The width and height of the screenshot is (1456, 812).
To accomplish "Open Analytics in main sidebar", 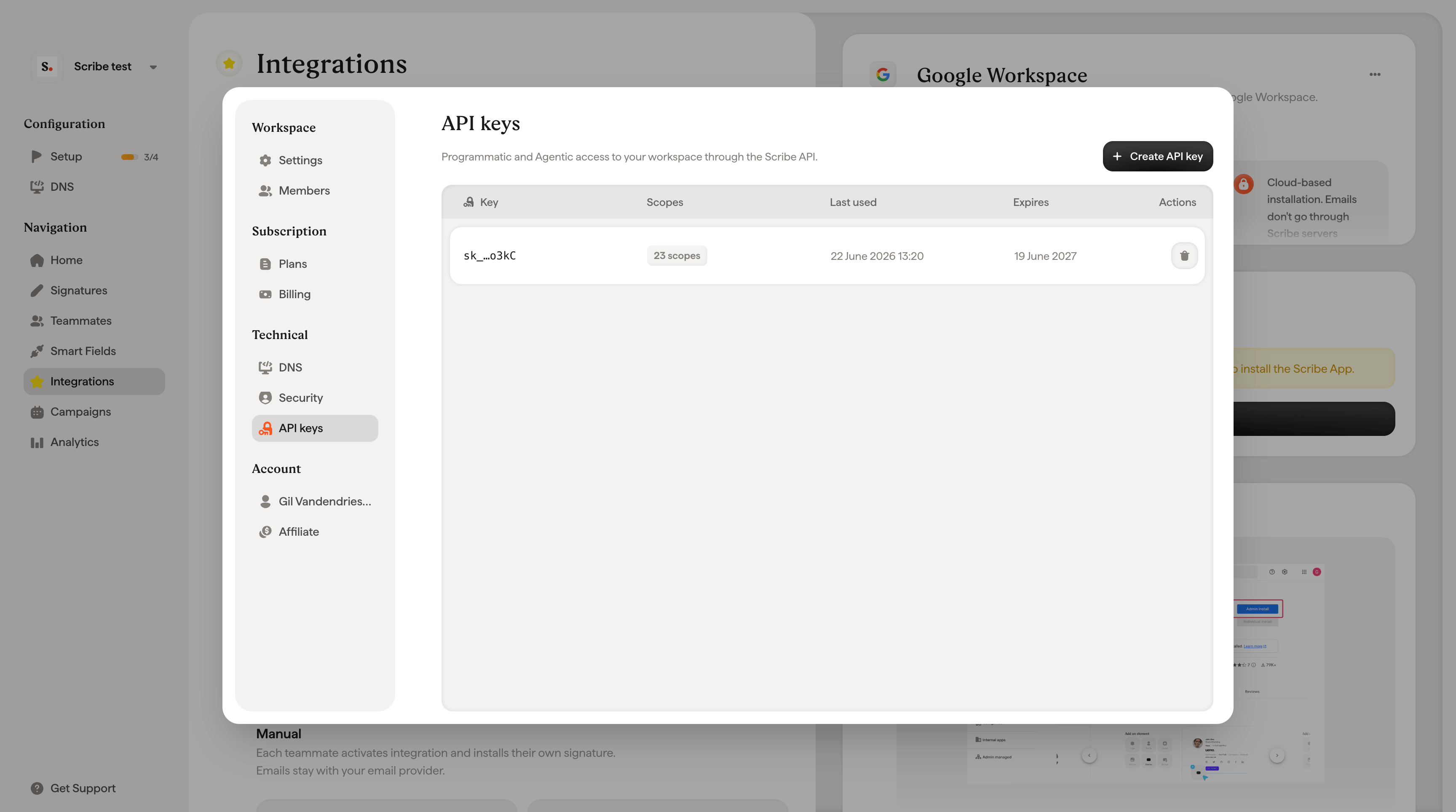I will point(94,443).
